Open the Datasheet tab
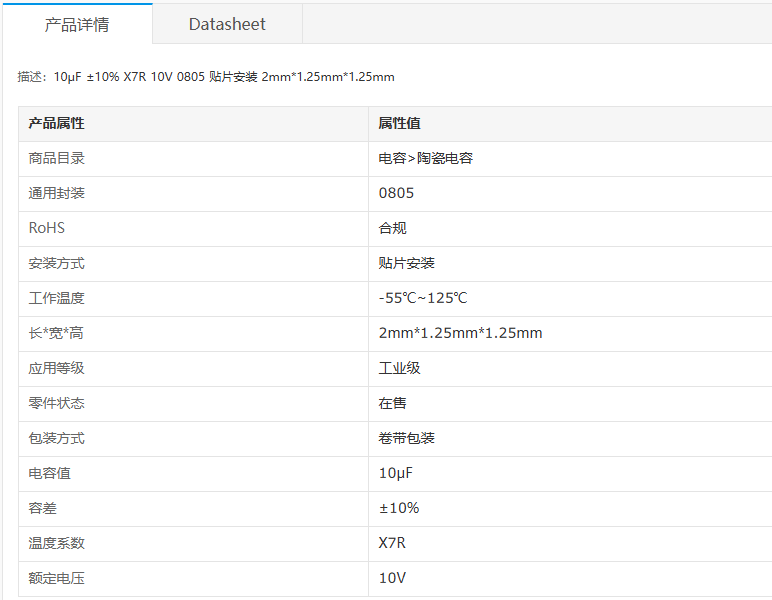This screenshot has width=772, height=600. click(x=227, y=24)
